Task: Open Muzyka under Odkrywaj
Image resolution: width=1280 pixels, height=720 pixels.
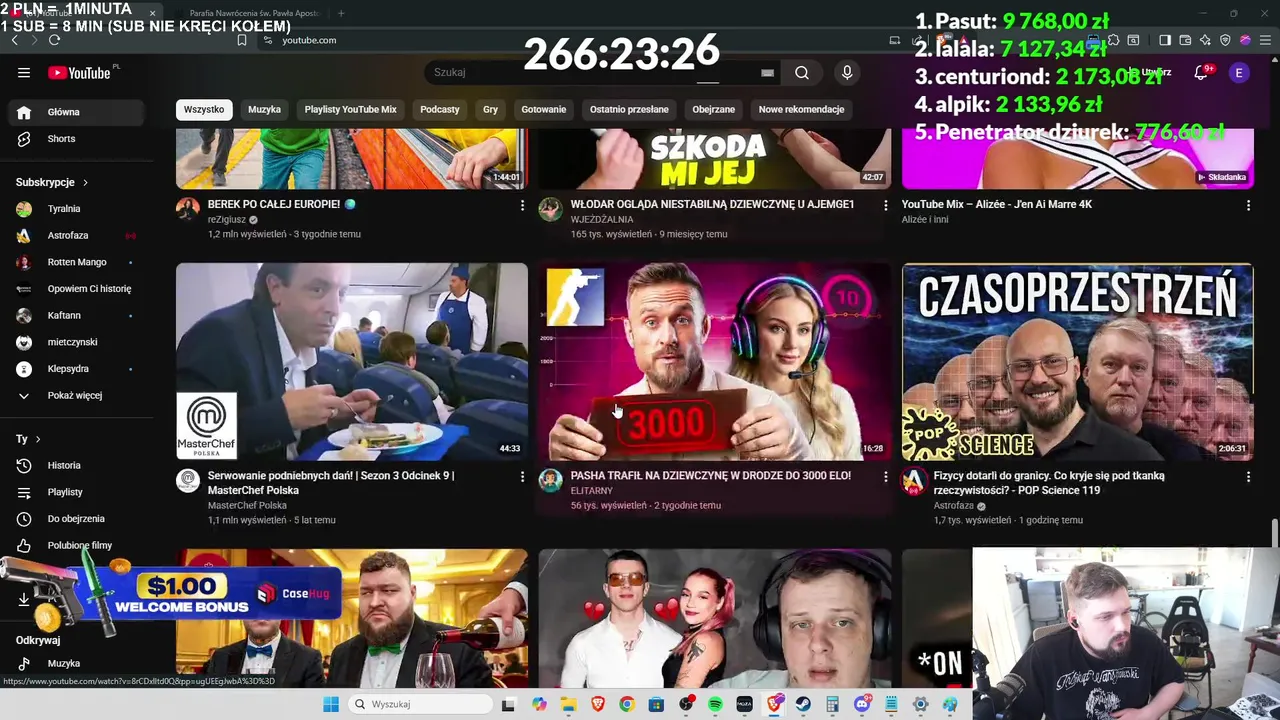Action: (77, 663)
